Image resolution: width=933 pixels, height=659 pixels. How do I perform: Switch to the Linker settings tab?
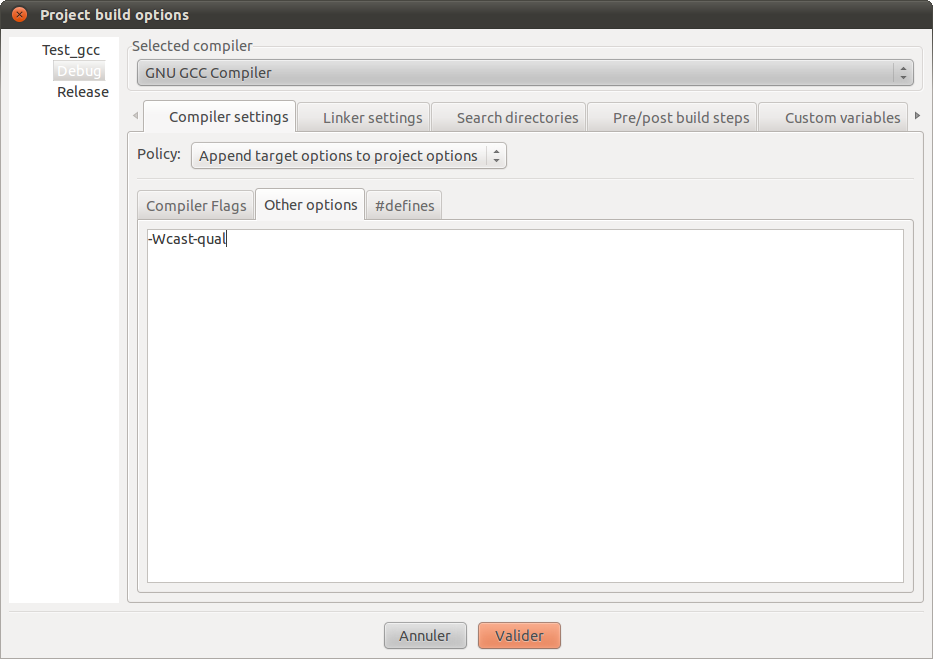pos(364,117)
